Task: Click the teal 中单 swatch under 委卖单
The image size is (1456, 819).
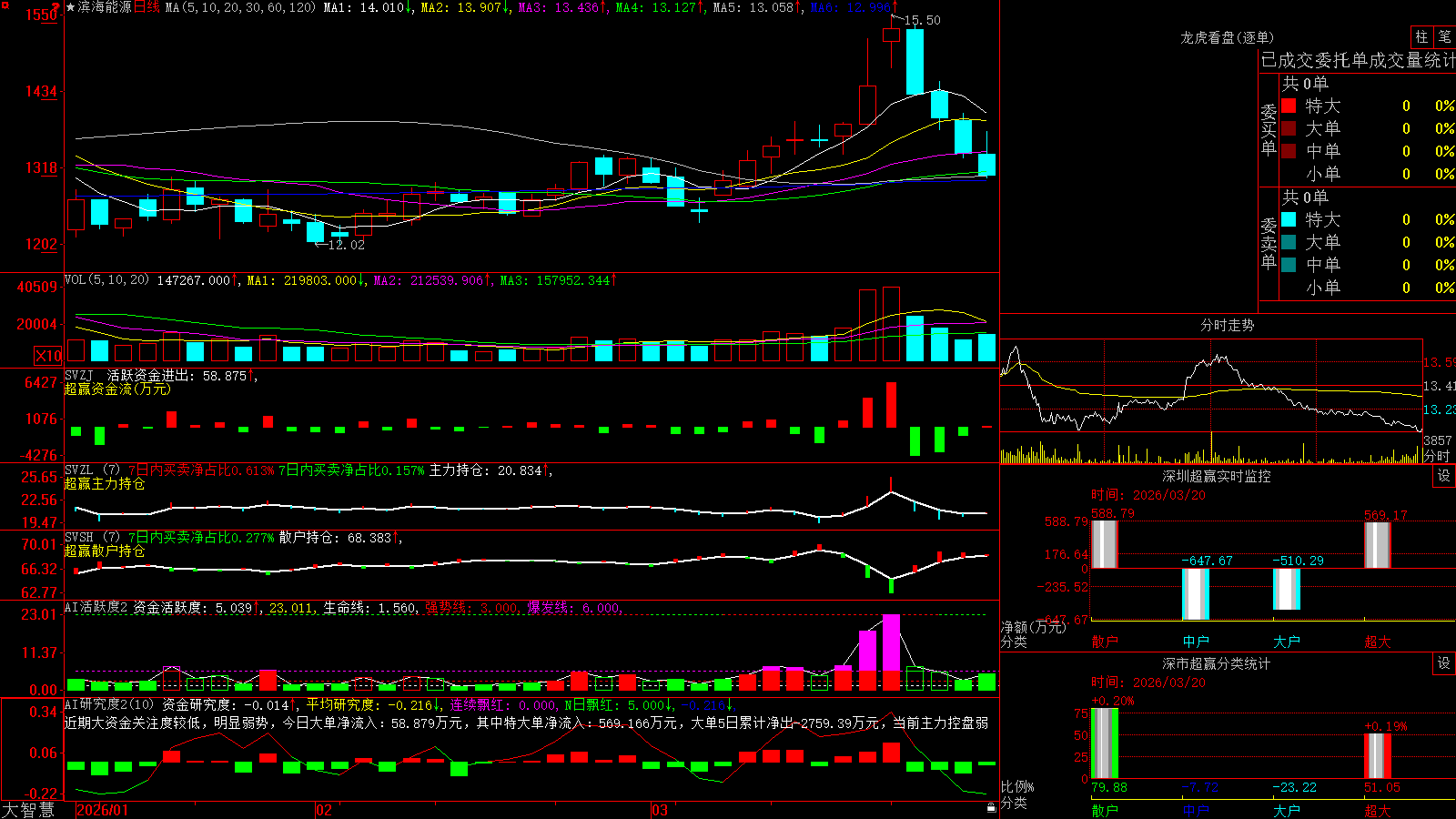Action: [x=1289, y=265]
